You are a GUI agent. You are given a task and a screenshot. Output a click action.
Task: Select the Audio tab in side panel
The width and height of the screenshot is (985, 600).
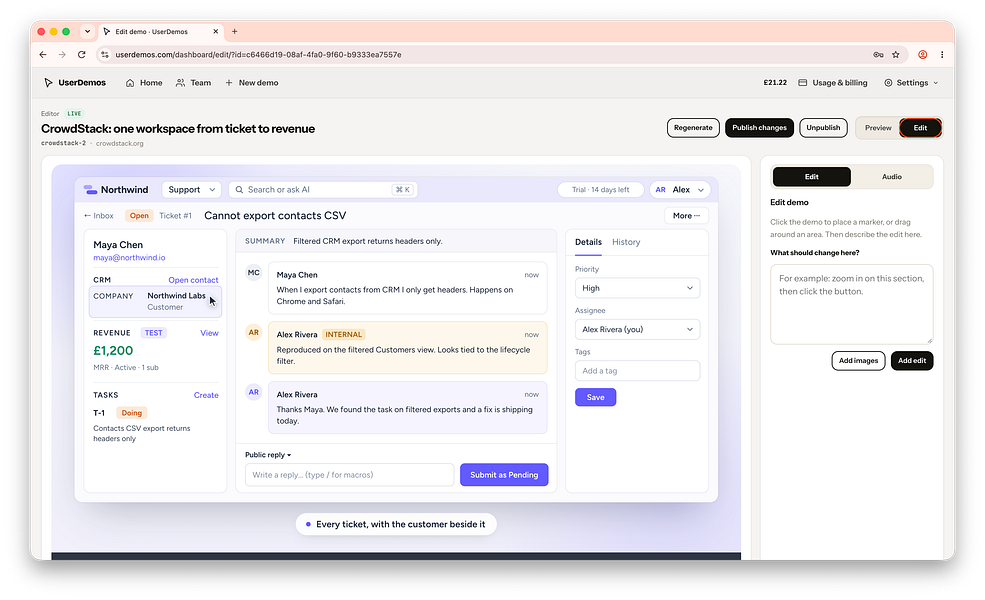coord(891,177)
